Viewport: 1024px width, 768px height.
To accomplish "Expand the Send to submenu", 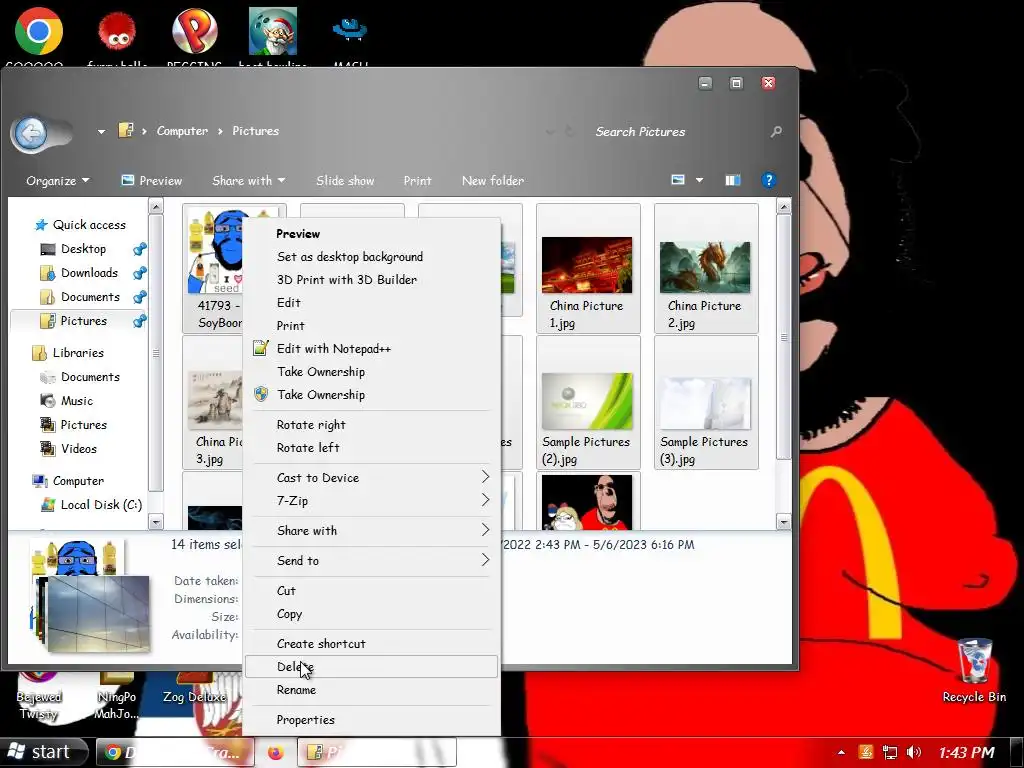I will 370,560.
